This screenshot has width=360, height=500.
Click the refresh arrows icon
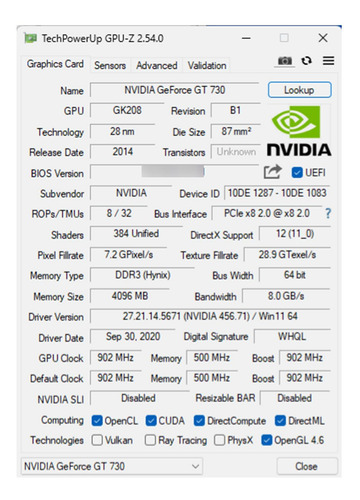click(x=306, y=61)
